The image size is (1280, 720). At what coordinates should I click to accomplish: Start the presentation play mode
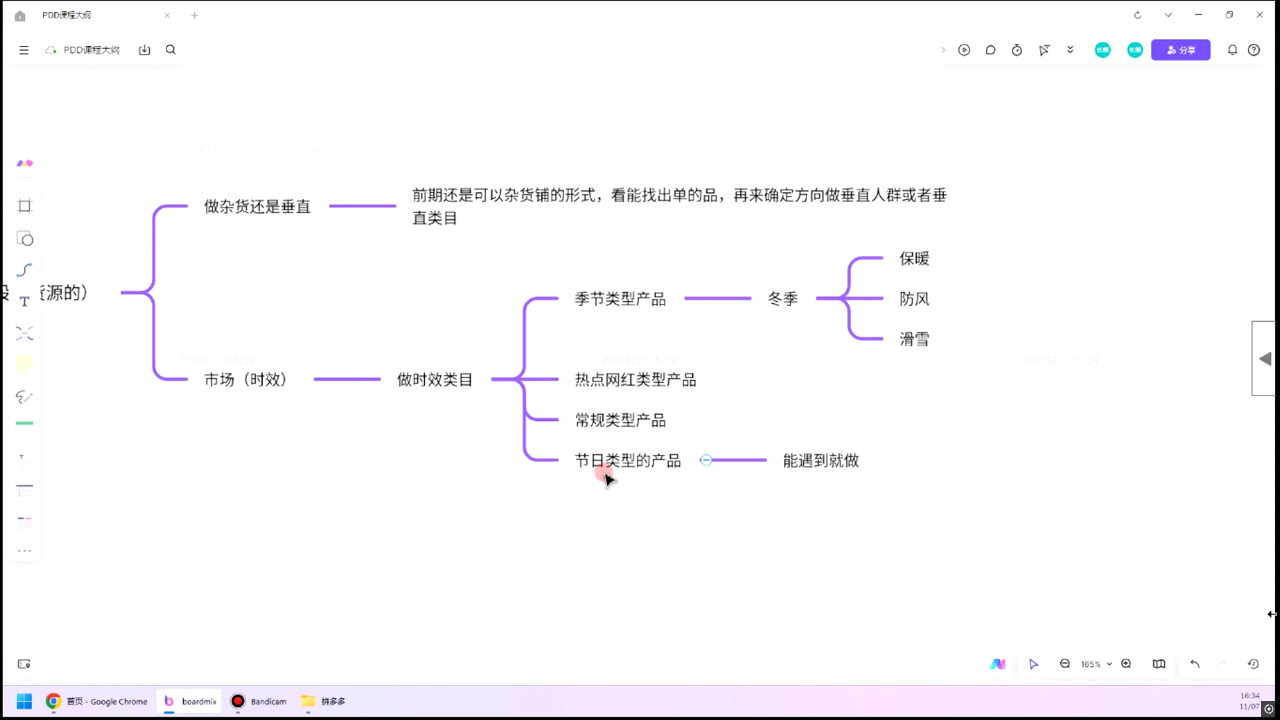964,50
